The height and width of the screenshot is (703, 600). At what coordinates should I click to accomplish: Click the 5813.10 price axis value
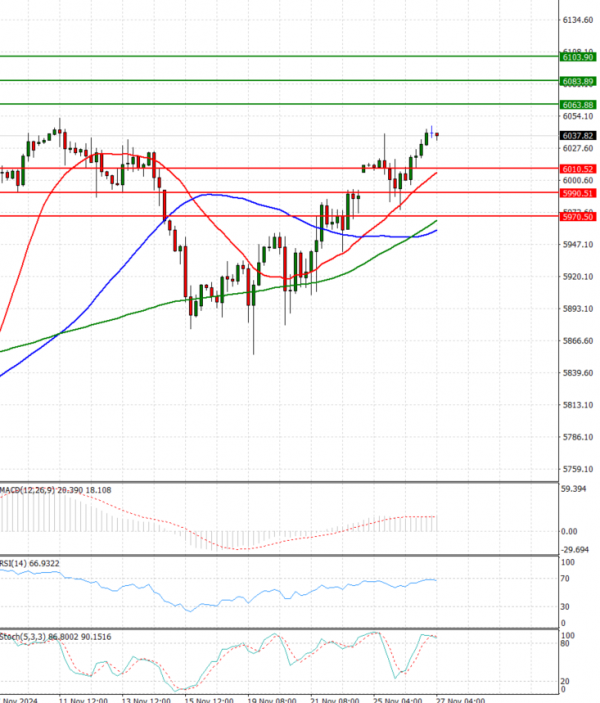click(578, 405)
